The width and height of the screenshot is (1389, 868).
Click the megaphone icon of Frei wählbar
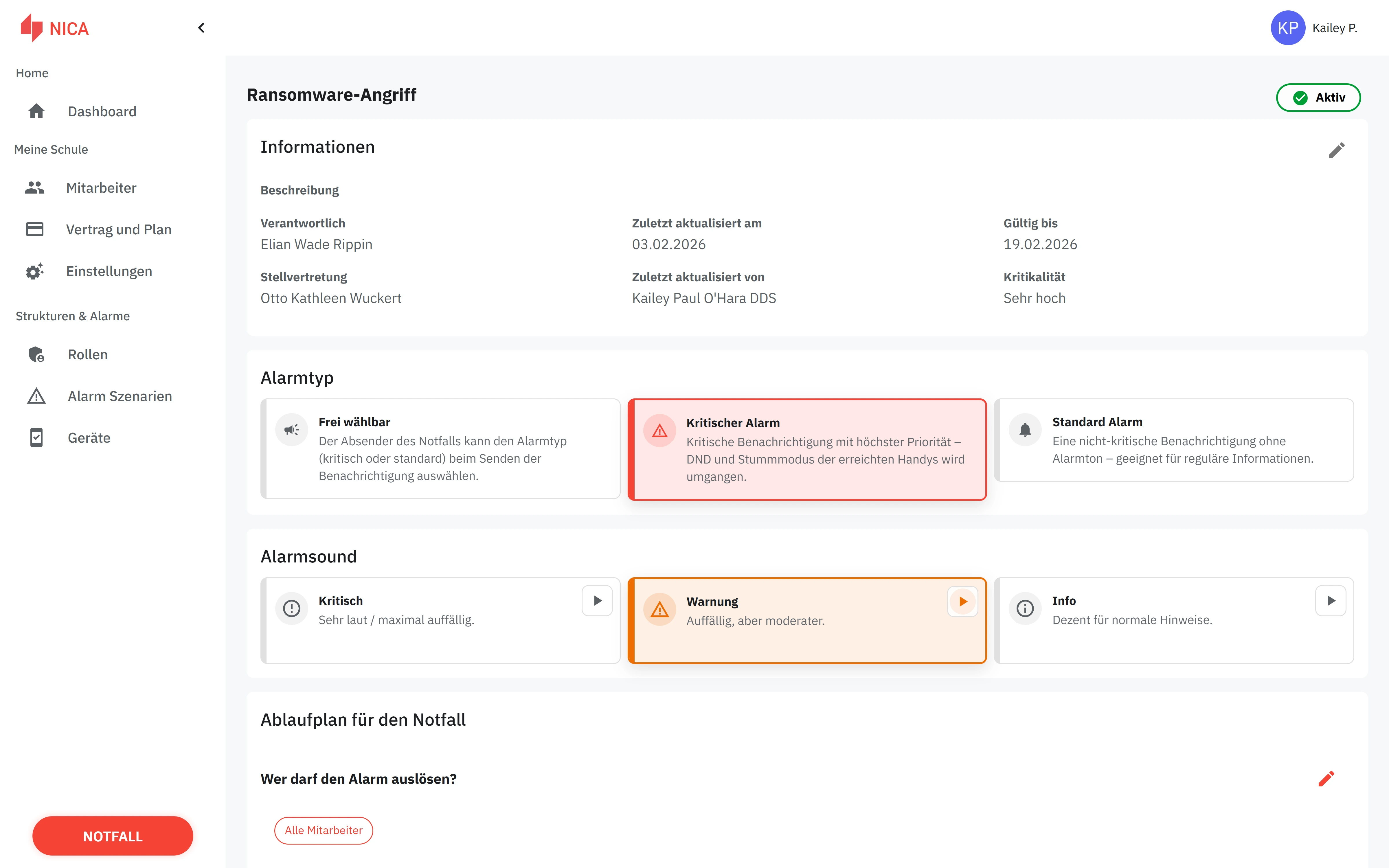(x=292, y=429)
